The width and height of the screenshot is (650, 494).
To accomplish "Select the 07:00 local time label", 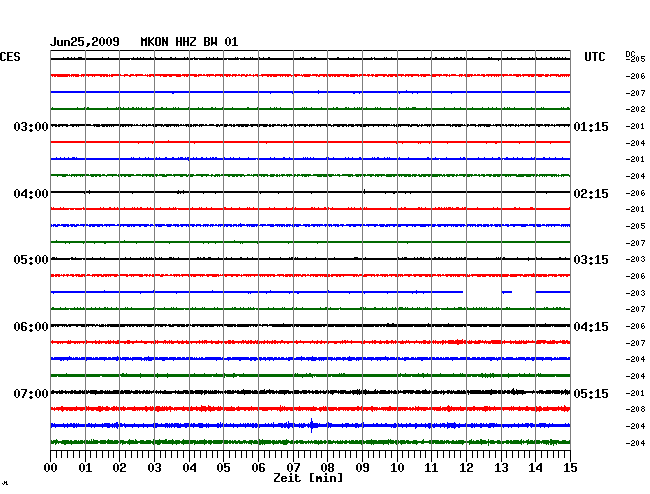I will (x=31, y=393).
